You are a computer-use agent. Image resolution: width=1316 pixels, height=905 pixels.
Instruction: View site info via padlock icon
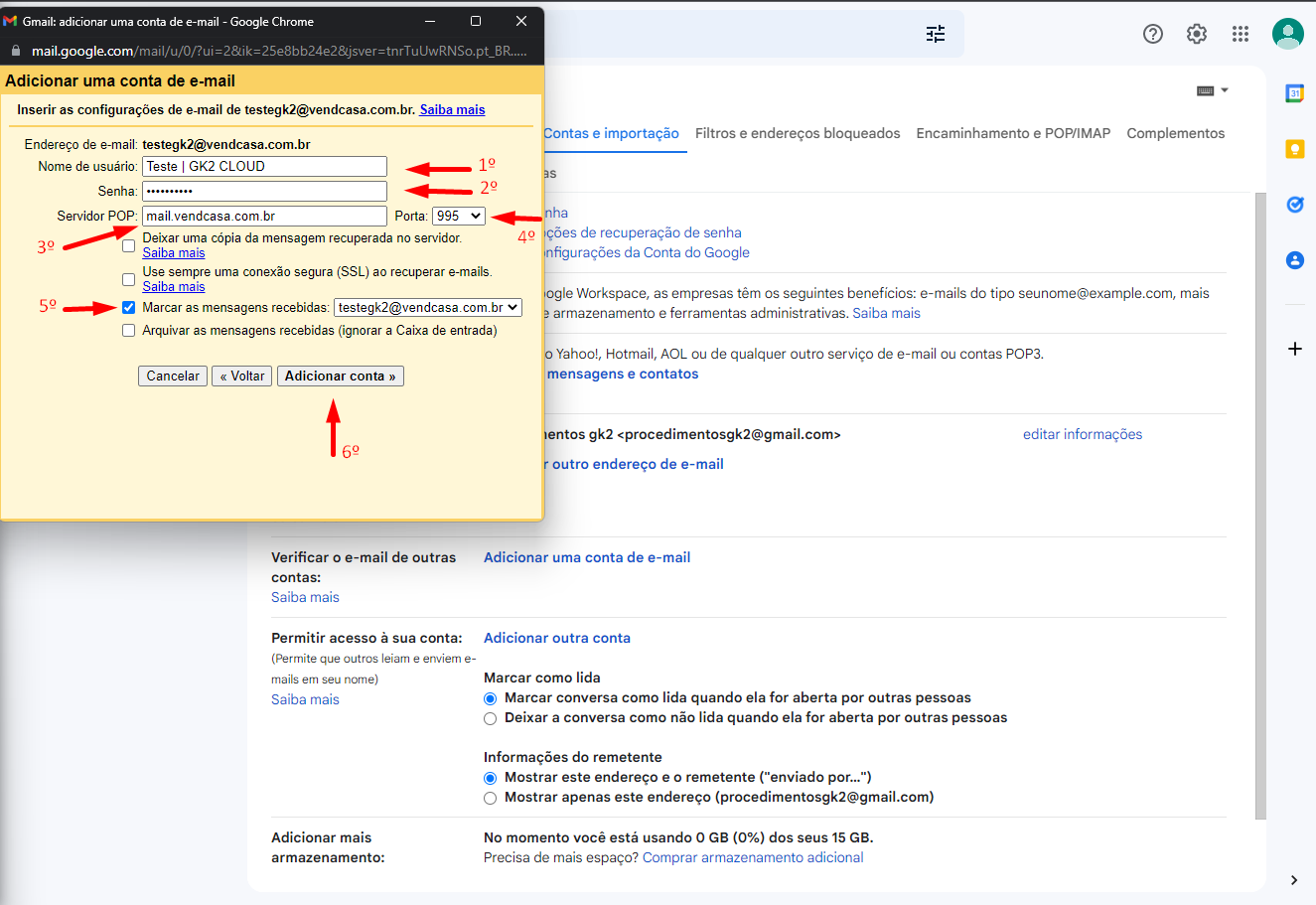(x=15, y=51)
